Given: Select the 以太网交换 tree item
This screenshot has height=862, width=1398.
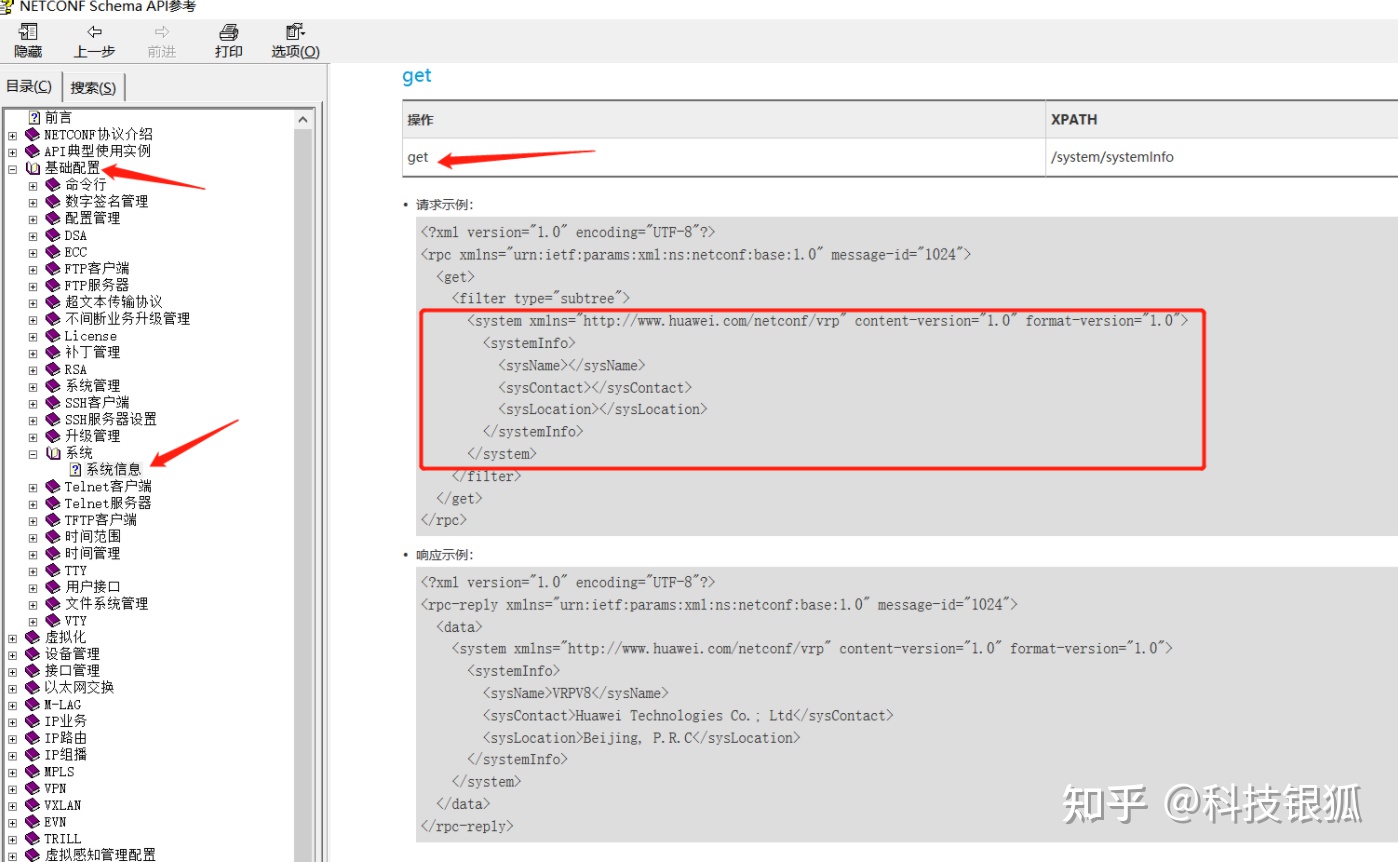Looking at the screenshot, I should point(79,688).
